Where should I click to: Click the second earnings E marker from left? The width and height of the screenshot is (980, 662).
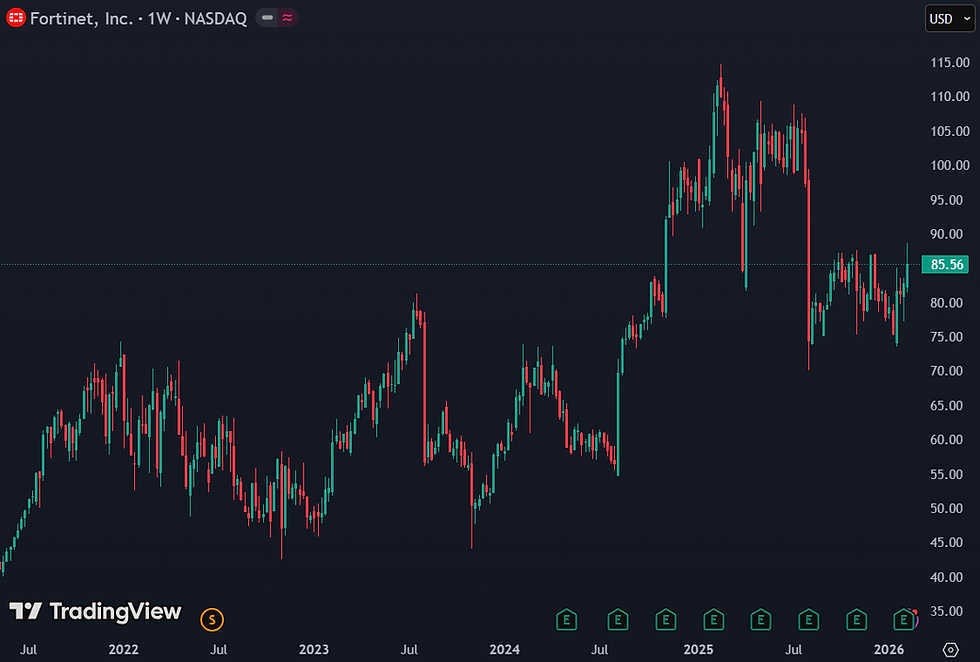(618, 619)
